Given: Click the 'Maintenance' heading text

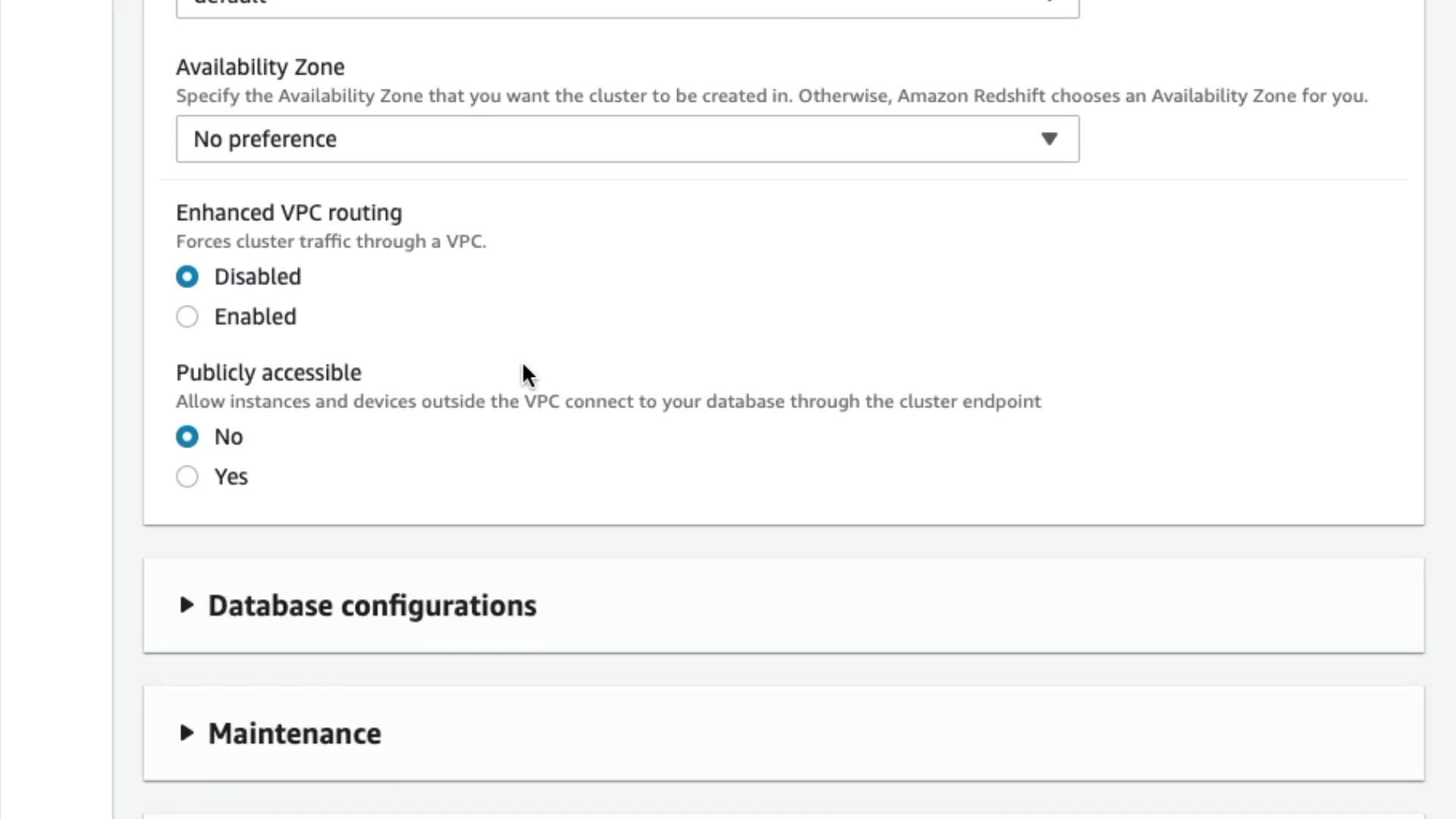Looking at the screenshot, I should [x=294, y=734].
